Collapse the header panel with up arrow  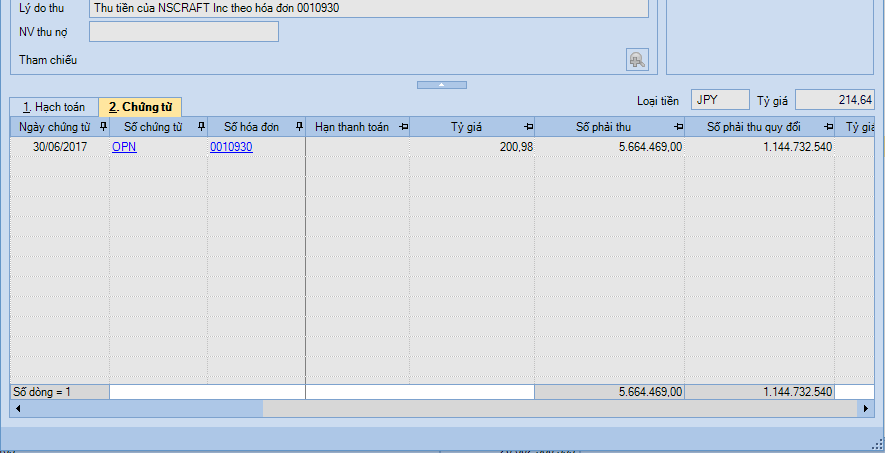(x=442, y=85)
